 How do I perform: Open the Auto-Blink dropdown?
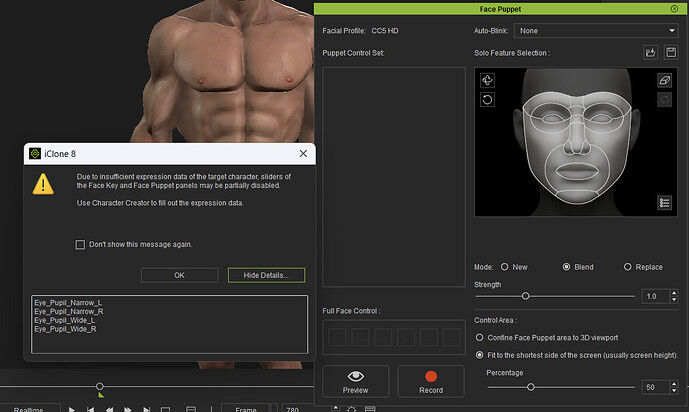pyautogui.click(x=595, y=31)
